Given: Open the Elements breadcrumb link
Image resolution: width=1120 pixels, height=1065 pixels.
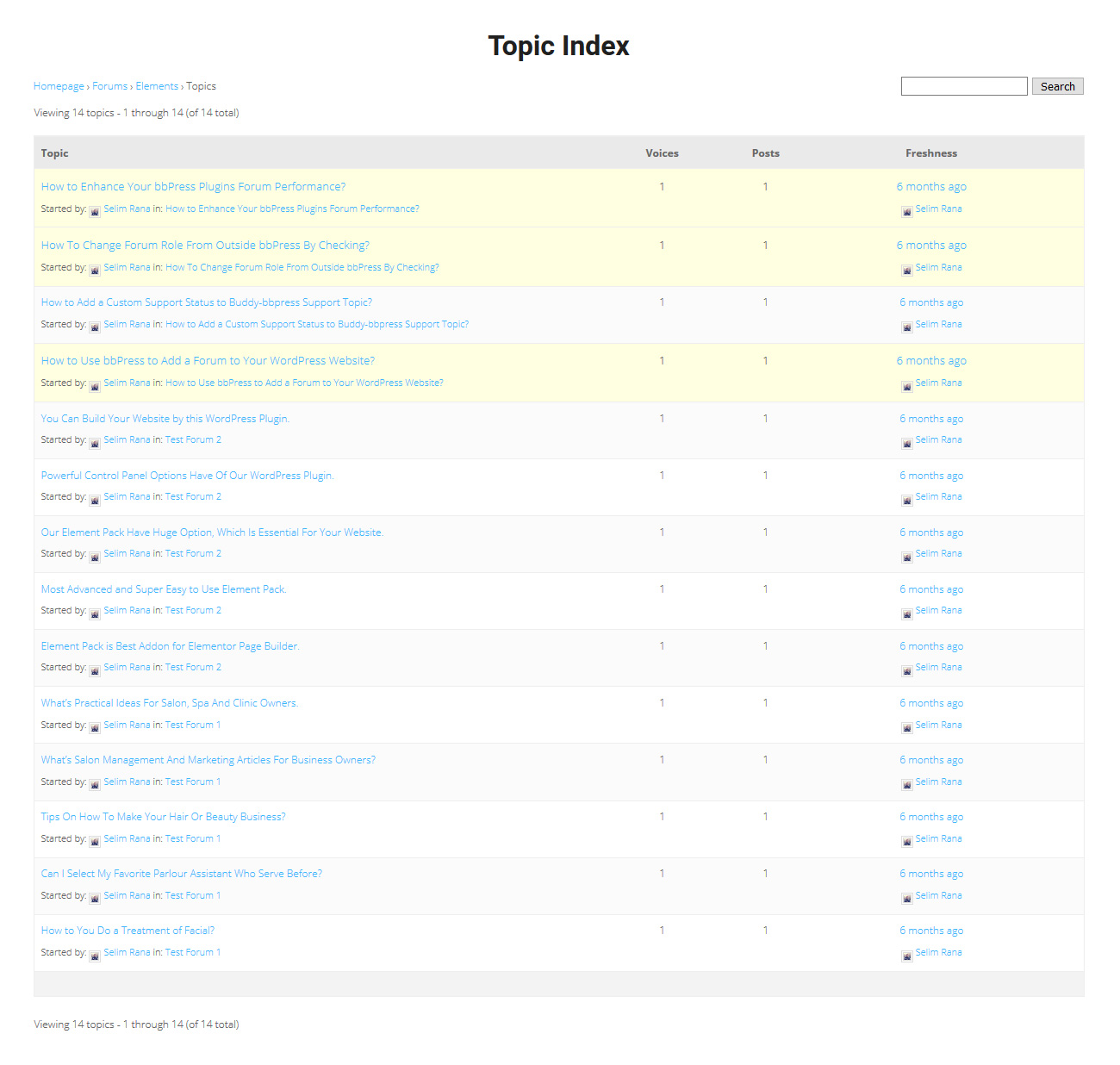Looking at the screenshot, I should (157, 86).
